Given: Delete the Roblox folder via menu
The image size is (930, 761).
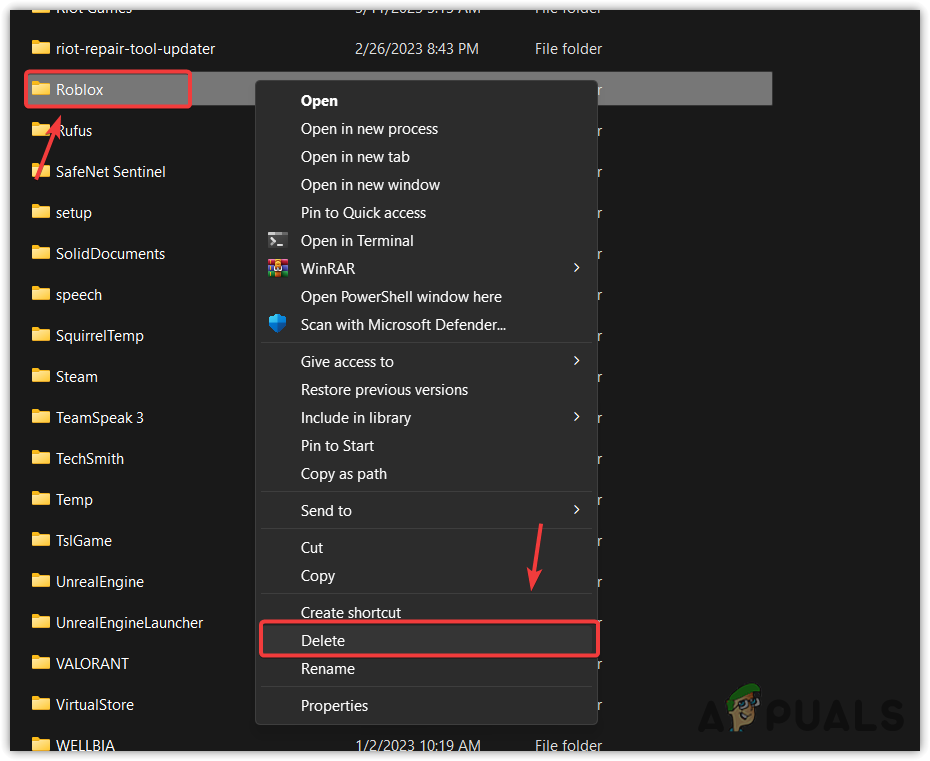Looking at the screenshot, I should [323, 641].
